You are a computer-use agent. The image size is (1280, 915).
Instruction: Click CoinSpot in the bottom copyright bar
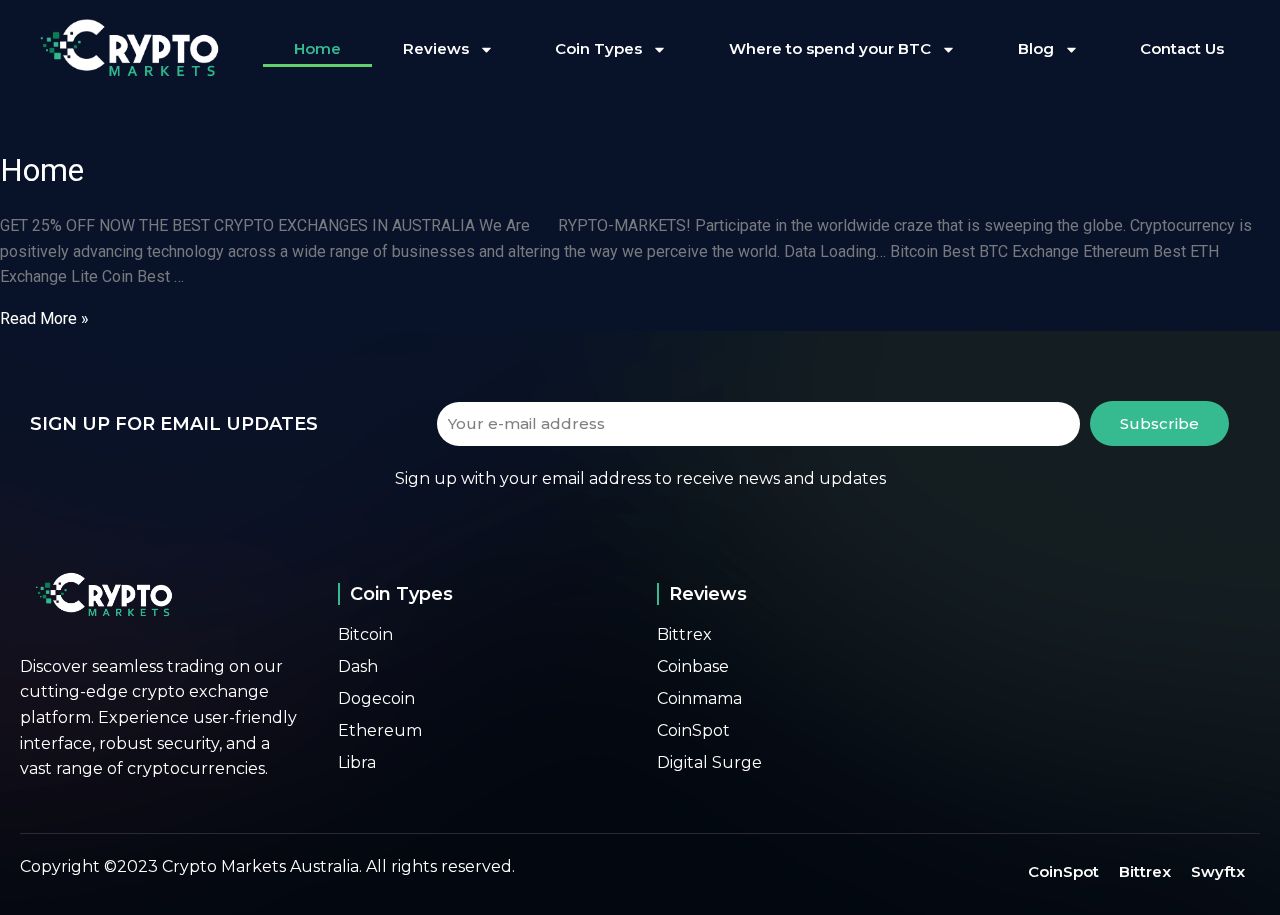[1063, 872]
